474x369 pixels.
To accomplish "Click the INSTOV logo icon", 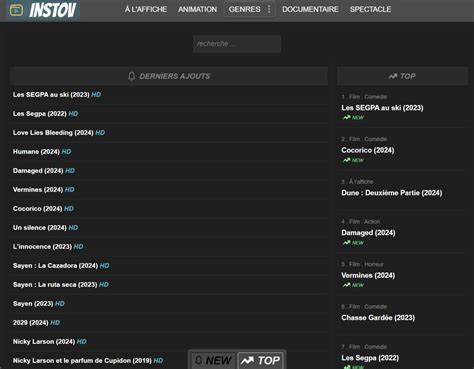I will pos(16,10).
